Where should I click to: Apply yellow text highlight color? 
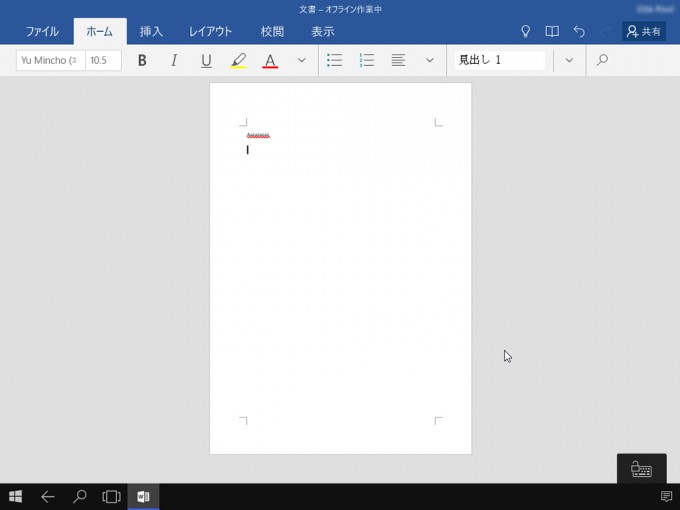(x=238, y=60)
